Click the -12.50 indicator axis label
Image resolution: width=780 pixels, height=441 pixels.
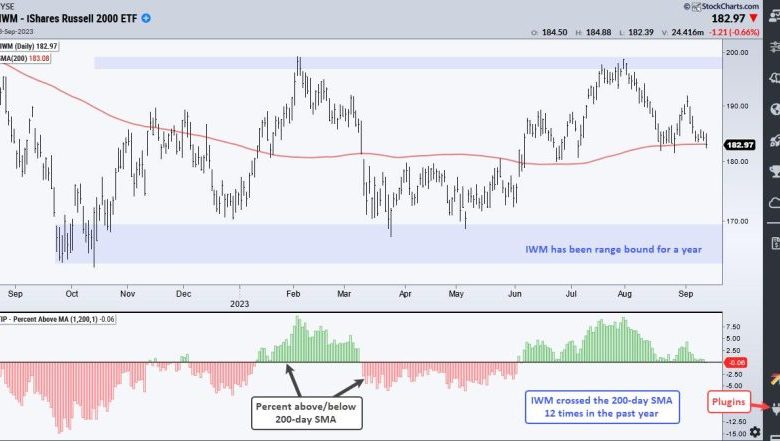(737, 422)
